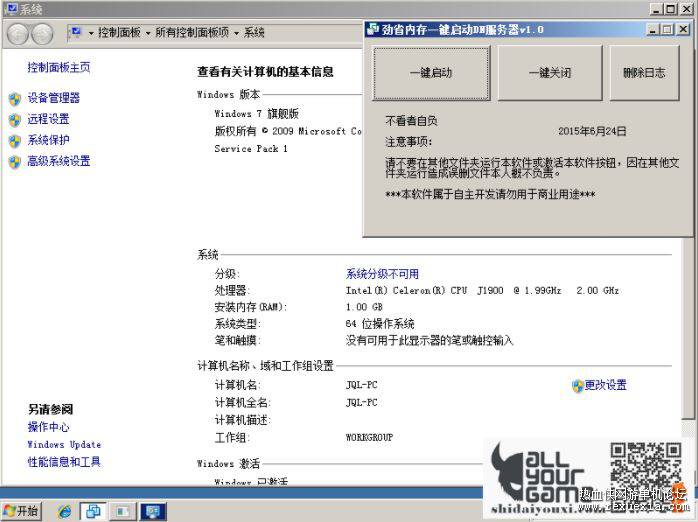Select processor text Intel(R) Celeron(R) CPU J1900
The image size is (698, 522).
pos(425,291)
